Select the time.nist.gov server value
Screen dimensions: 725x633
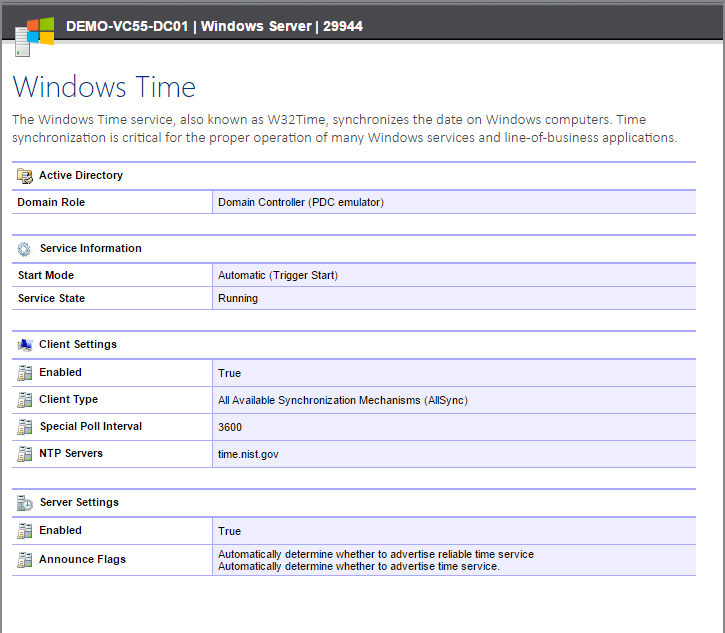pos(248,455)
